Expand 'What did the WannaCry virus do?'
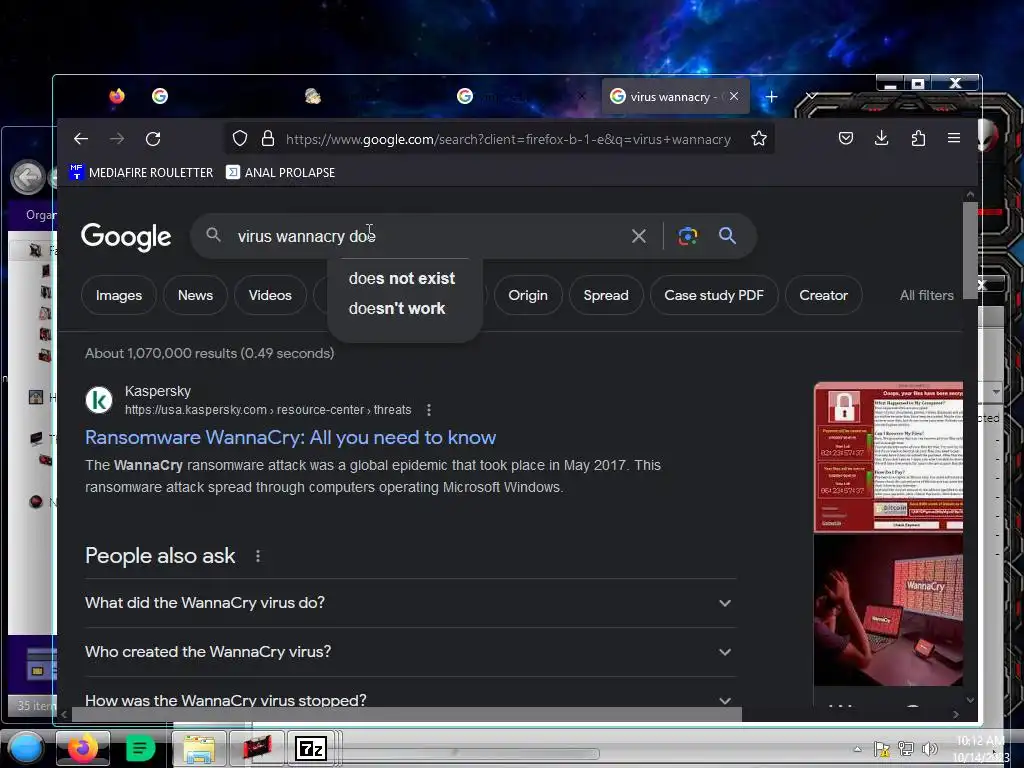Image resolution: width=1024 pixels, height=768 pixels. (410, 603)
